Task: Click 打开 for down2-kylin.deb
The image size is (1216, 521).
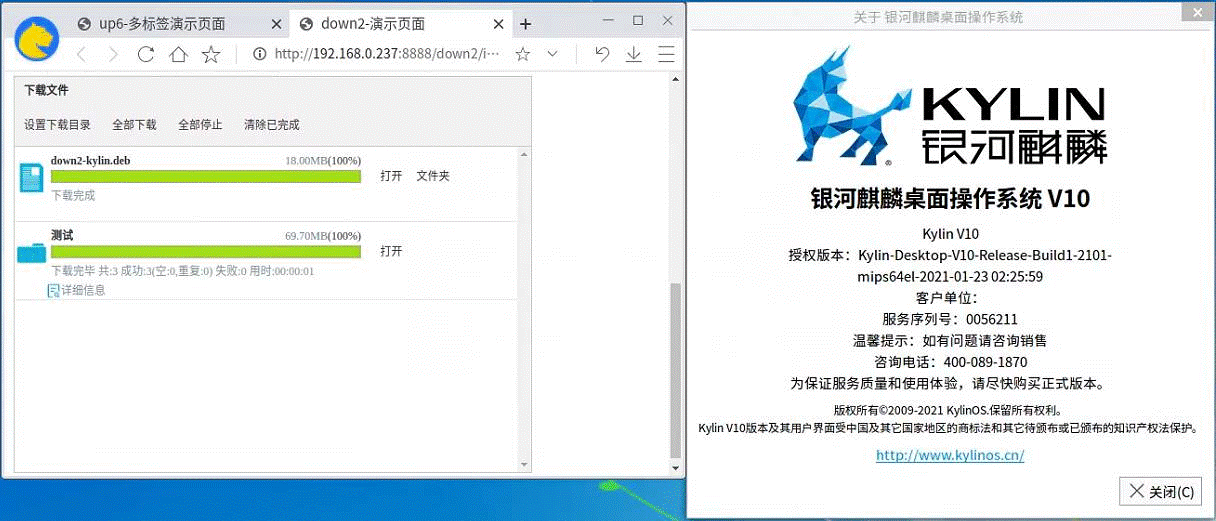Action: pyautogui.click(x=391, y=176)
